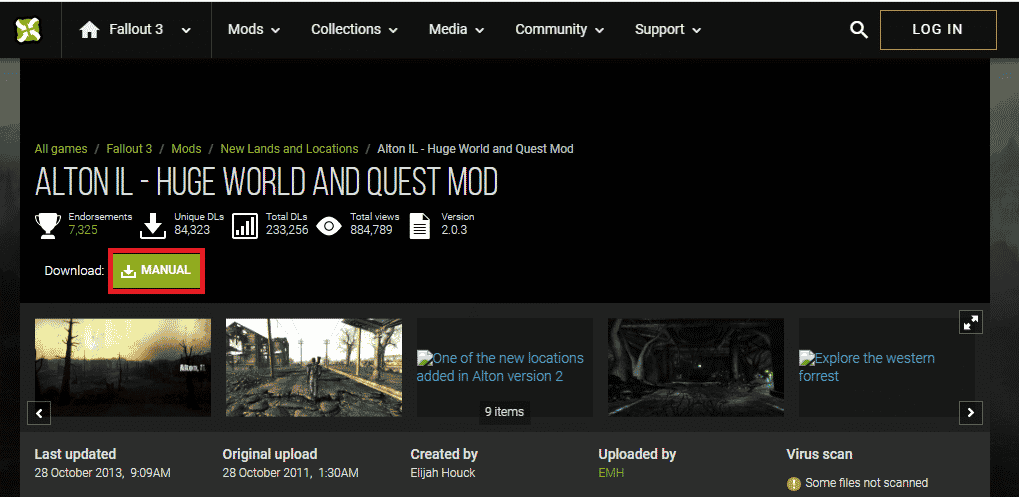Click the 884,789 total views value

372,229
